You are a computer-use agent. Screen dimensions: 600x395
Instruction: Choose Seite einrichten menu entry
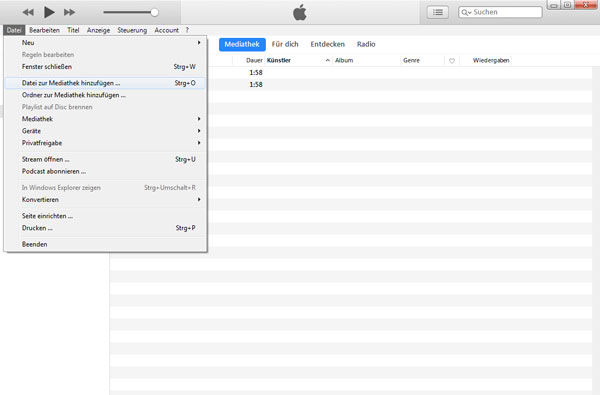(105, 216)
